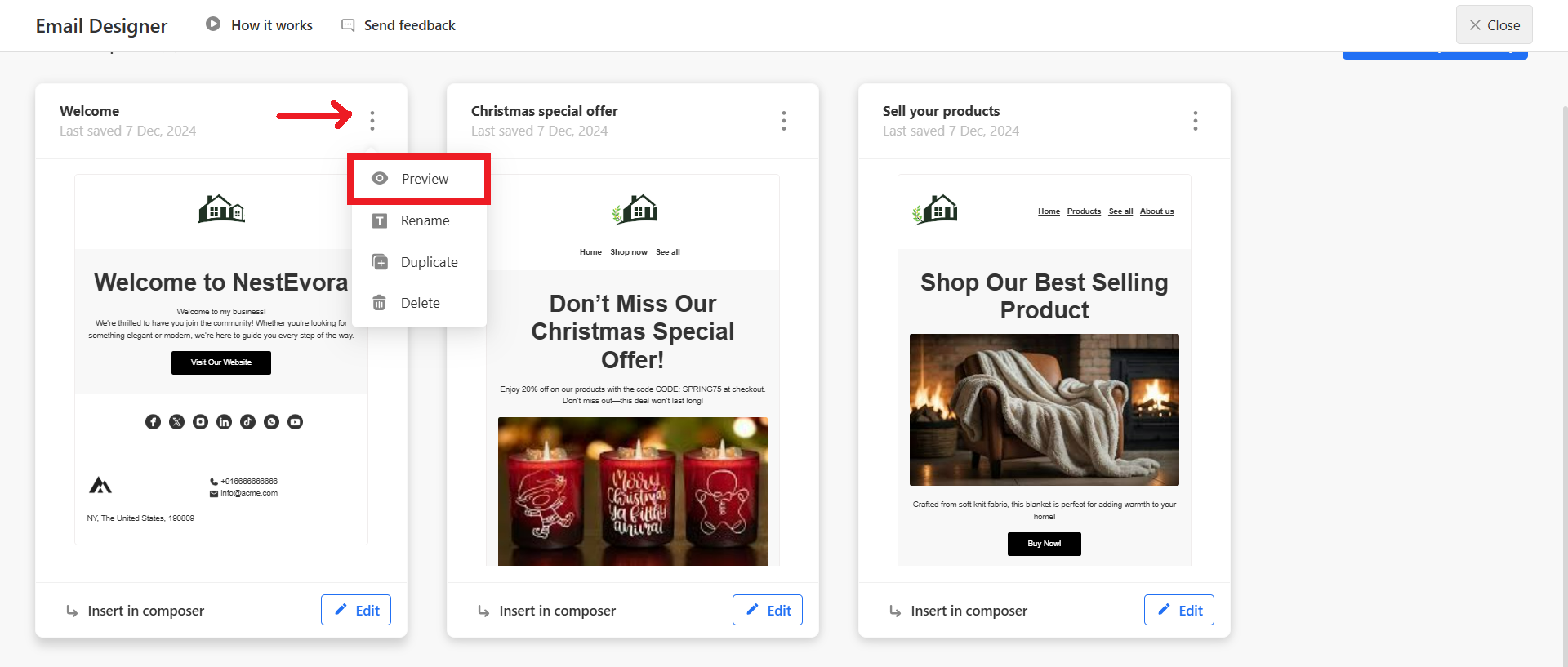
Task: Click the How it works play icon
Action: pos(213,24)
